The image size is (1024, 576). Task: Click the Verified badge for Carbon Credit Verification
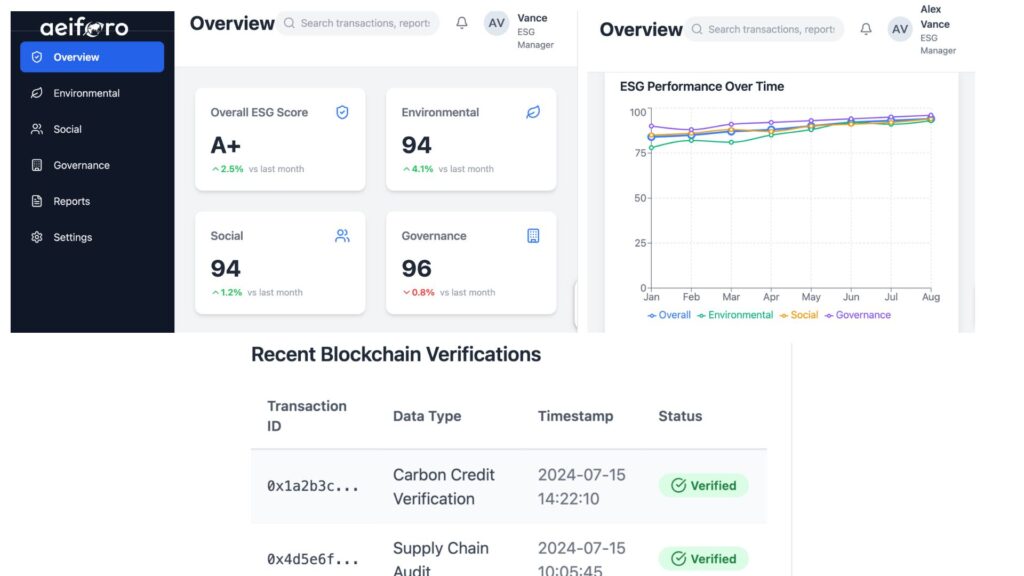point(703,486)
